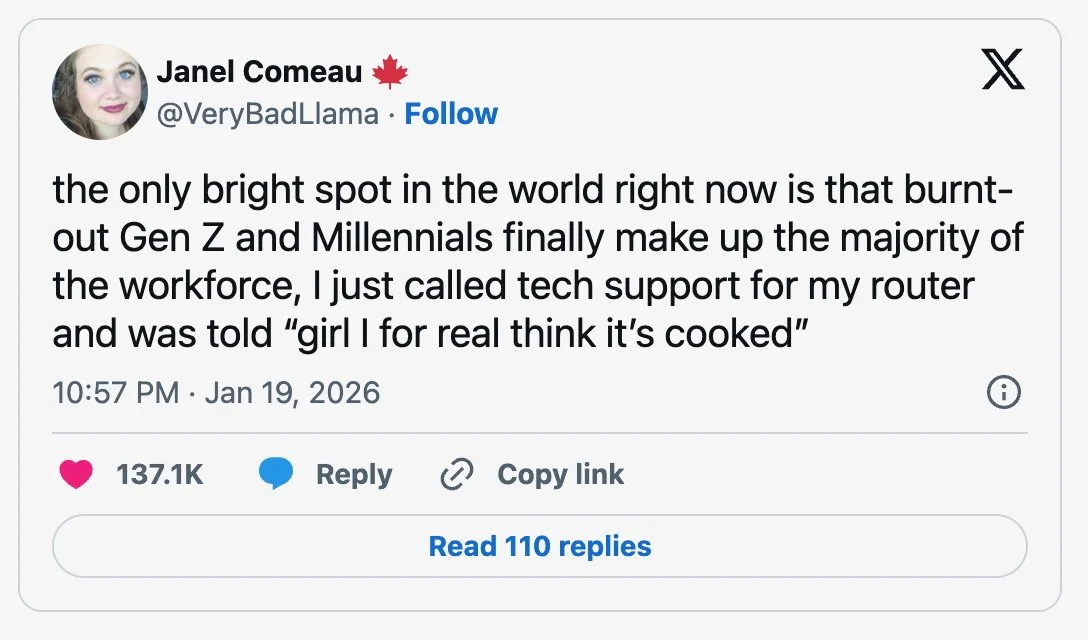Click the 10:57 PM time text

point(115,391)
